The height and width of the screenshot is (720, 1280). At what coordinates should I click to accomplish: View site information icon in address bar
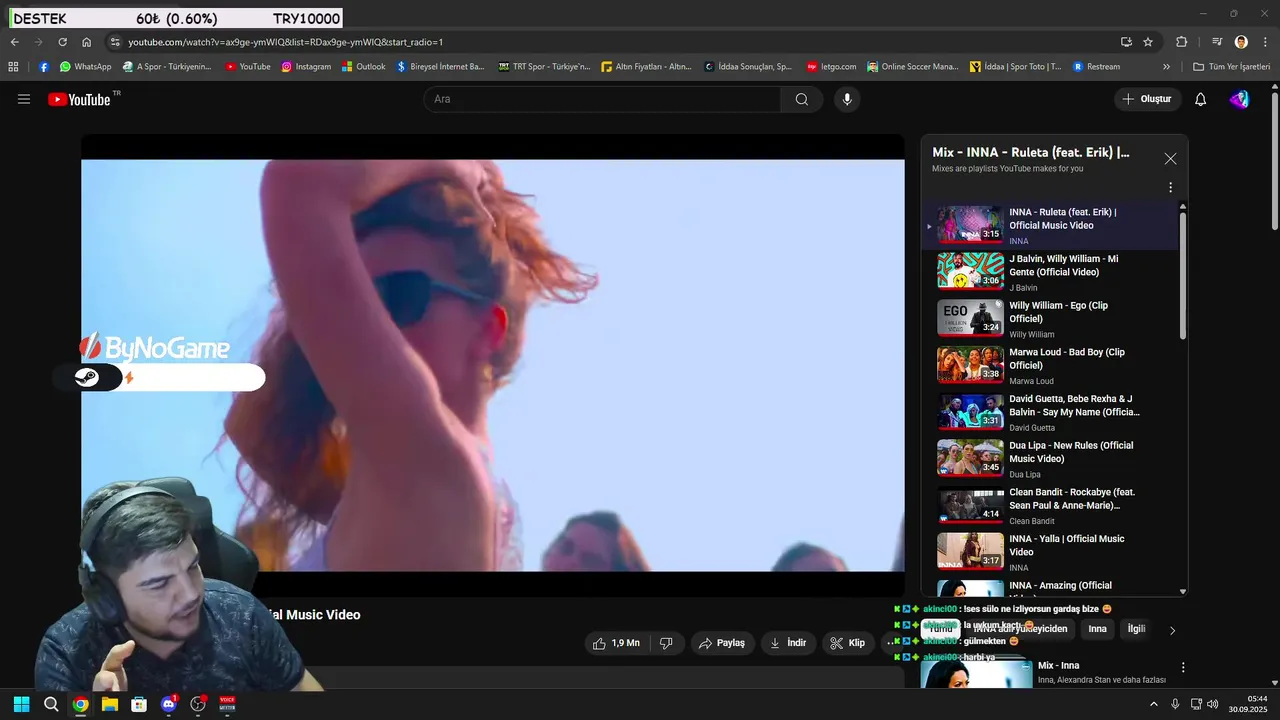coord(115,42)
